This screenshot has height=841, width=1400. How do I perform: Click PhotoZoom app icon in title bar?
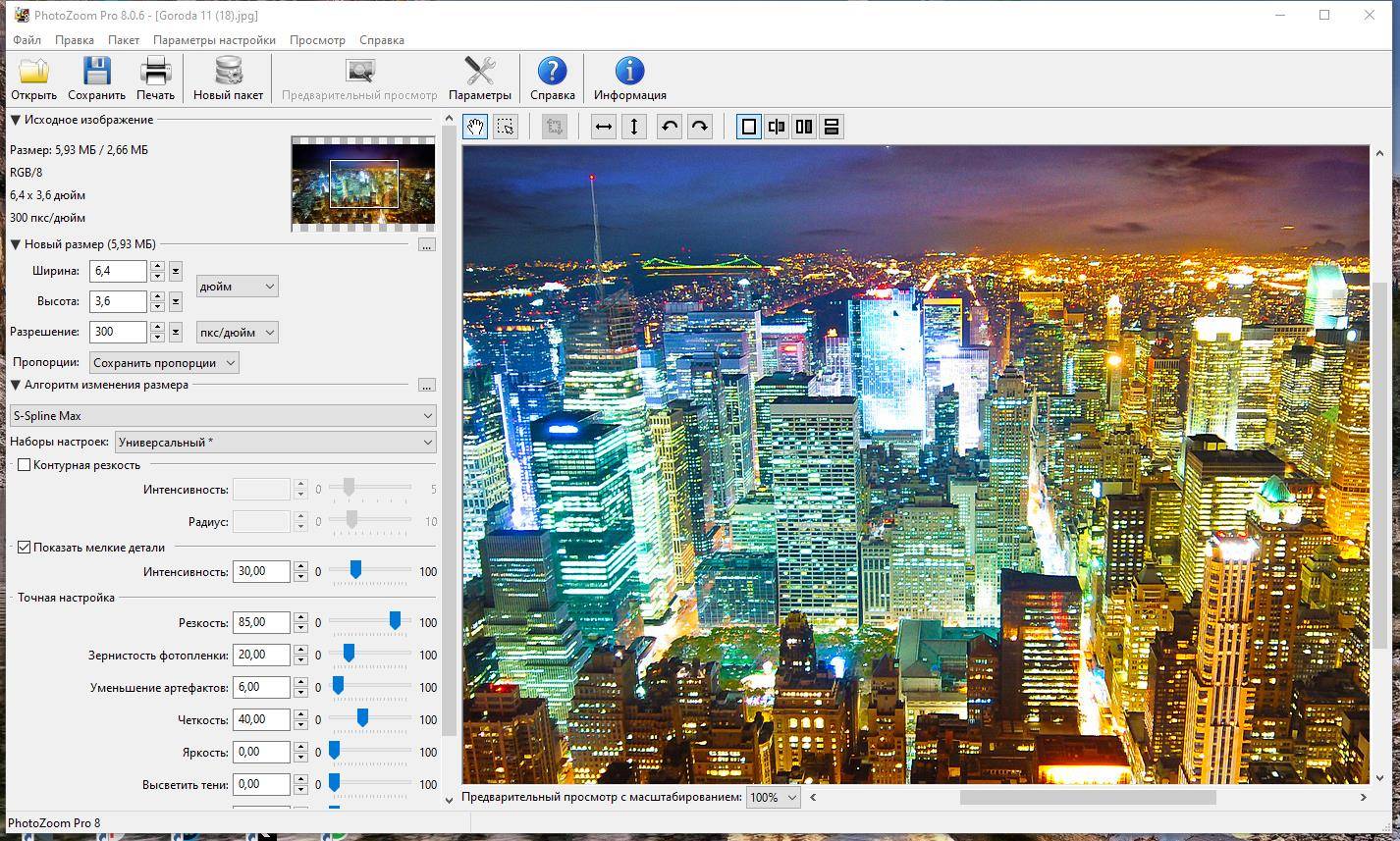point(22,15)
